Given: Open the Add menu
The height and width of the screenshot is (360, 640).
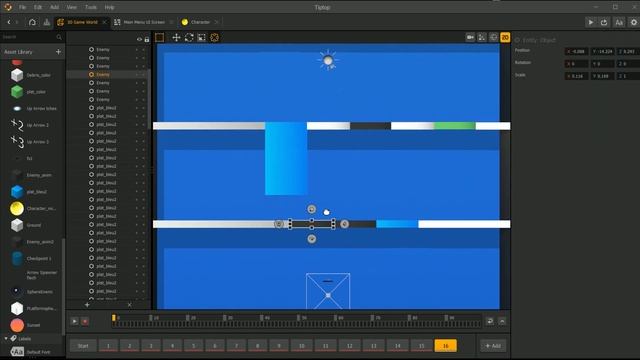Looking at the screenshot, I should coord(54,7).
